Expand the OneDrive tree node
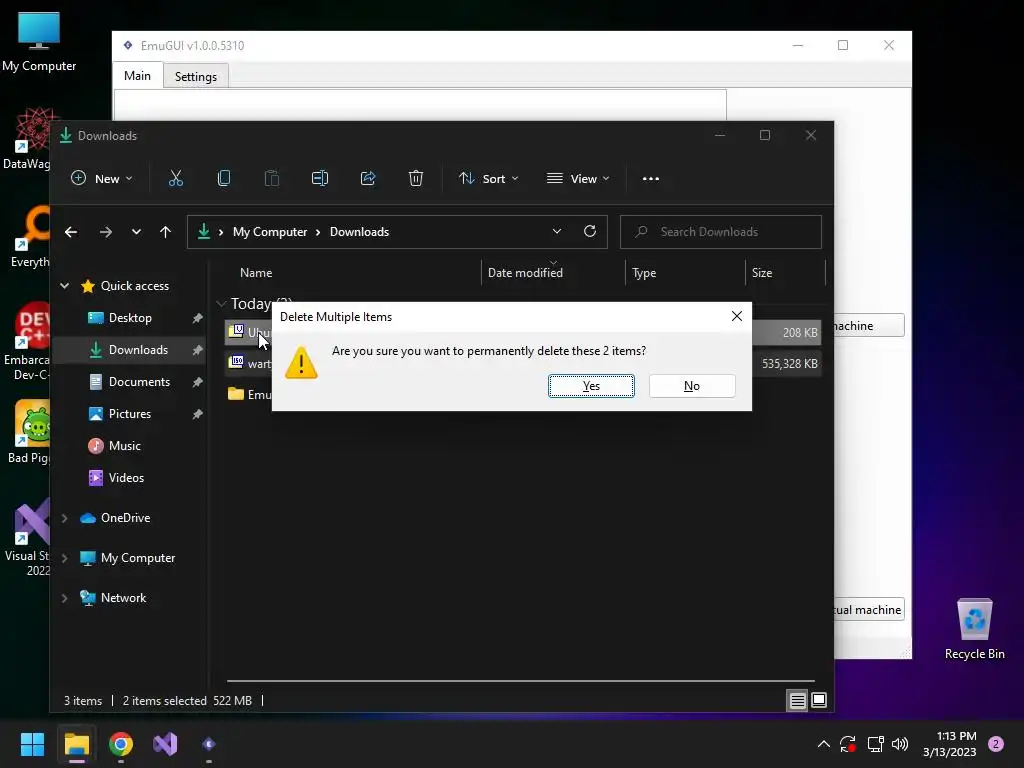The height and width of the screenshot is (768, 1024). coord(65,518)
